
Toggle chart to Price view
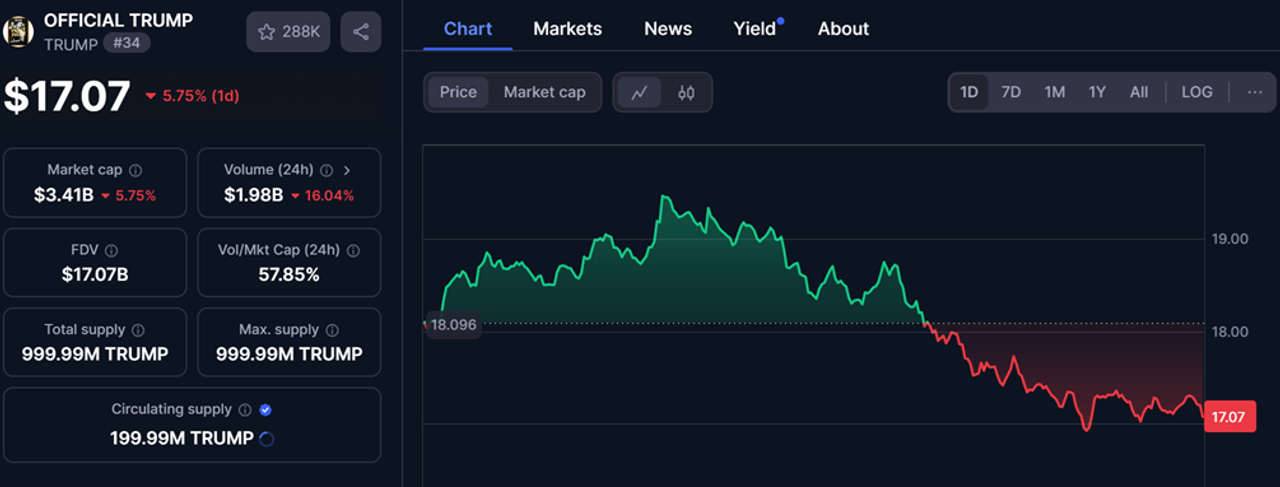point(458,92)
